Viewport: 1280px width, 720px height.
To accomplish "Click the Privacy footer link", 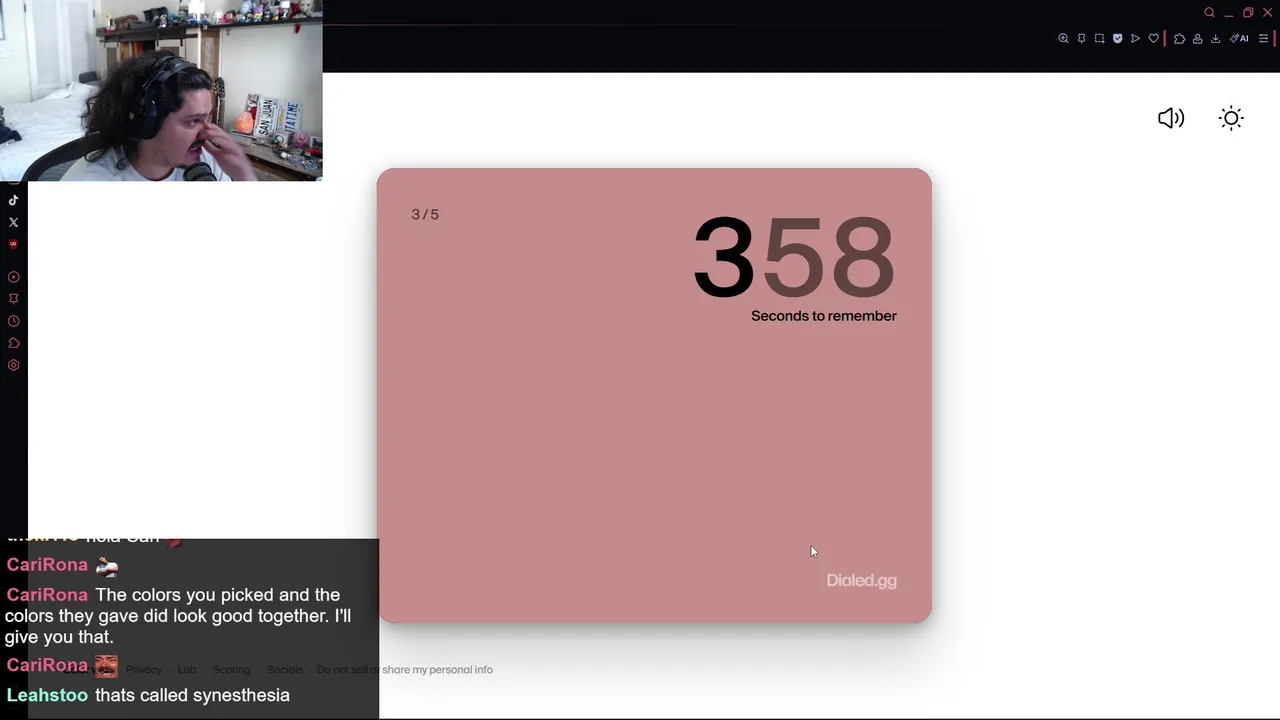I will click(x=143, y=670).
